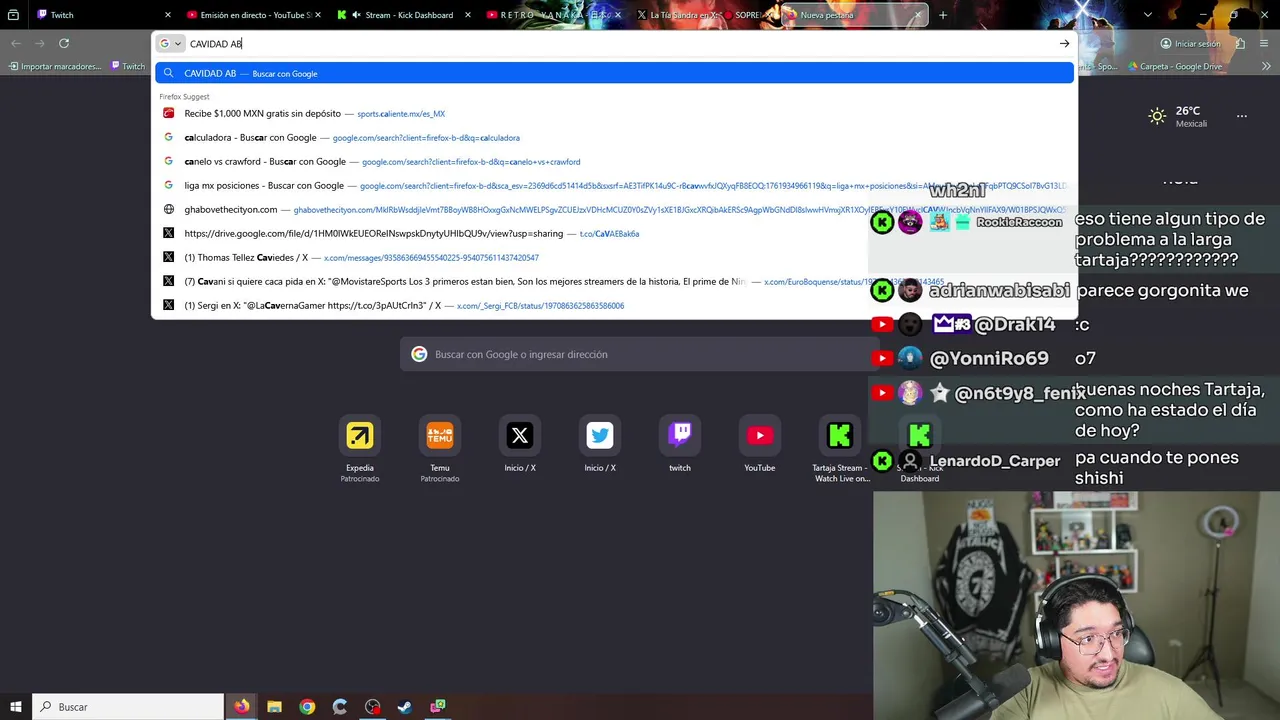
Task: Open Steam from the taskbar
Action: point(405,706)
